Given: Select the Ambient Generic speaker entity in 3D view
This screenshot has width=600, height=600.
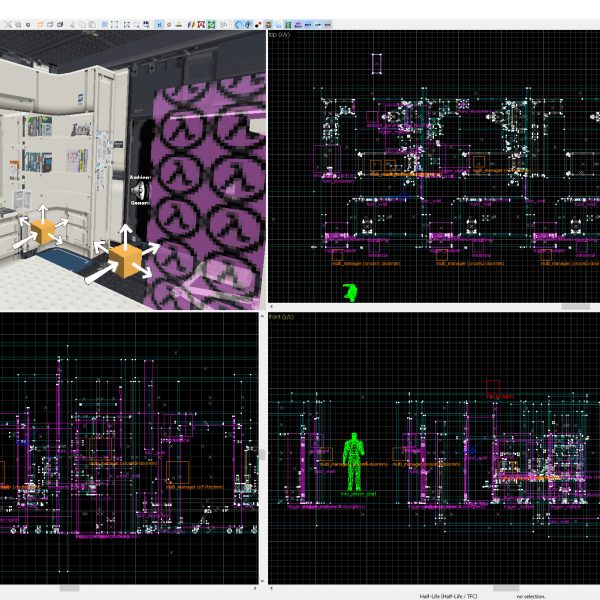Looking at the screenshot, I should (140, 190).
